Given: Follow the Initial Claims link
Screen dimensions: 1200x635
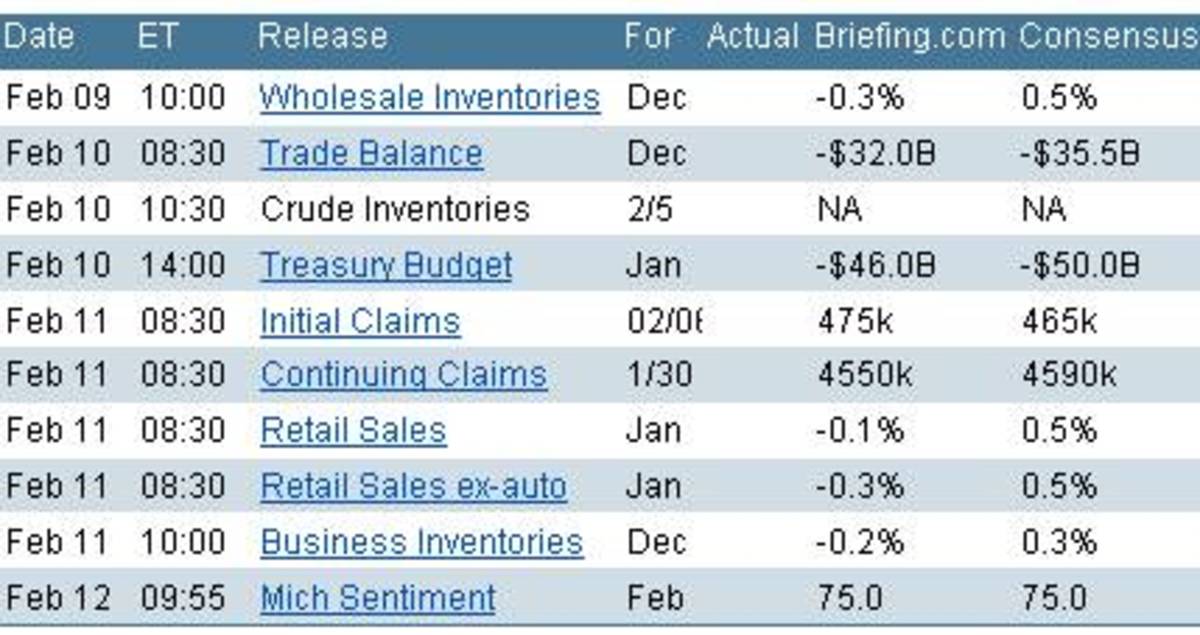Looking at the screenshot, I should 360,322.
